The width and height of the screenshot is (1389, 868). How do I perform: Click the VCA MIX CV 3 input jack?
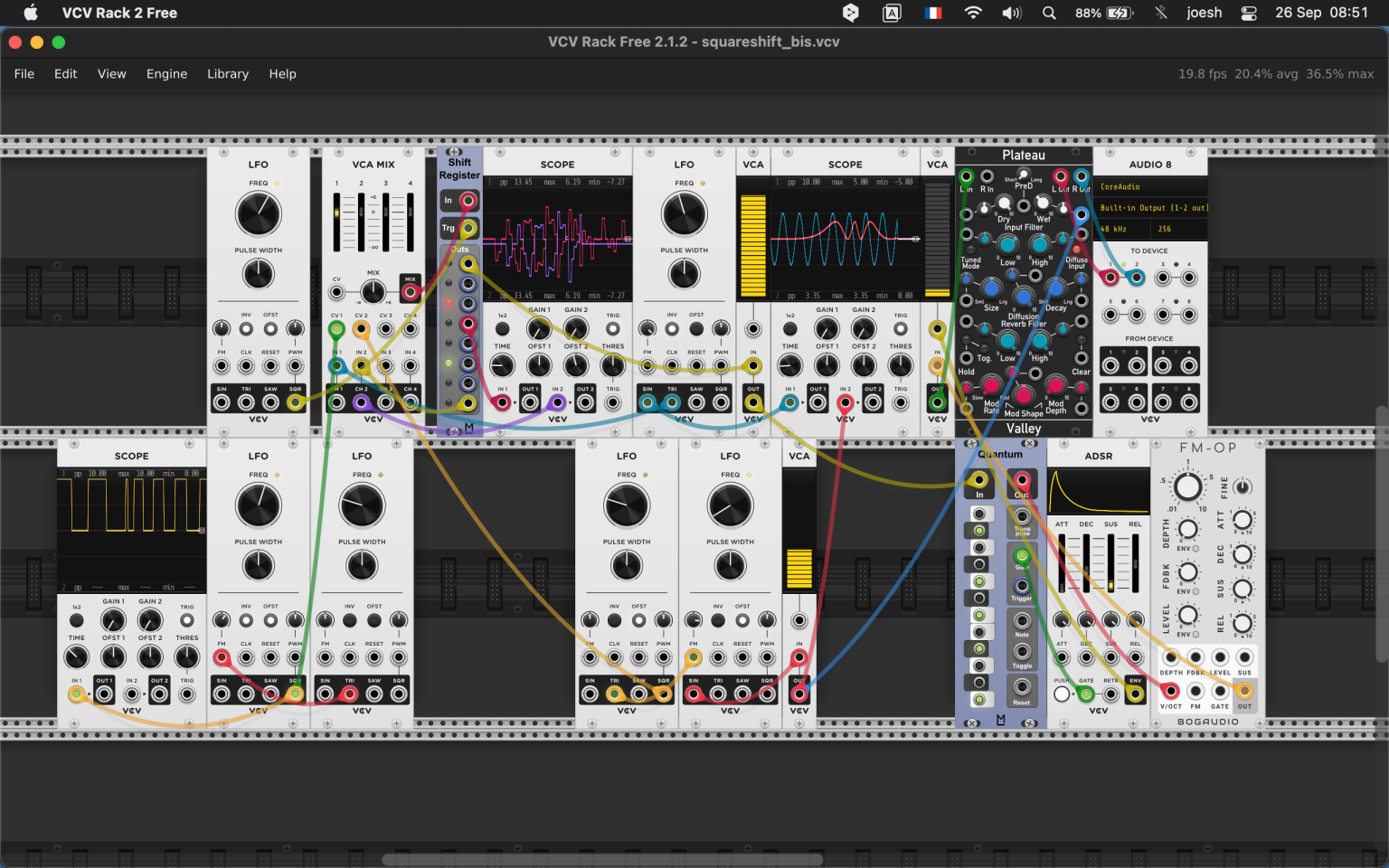coord(386,329)
